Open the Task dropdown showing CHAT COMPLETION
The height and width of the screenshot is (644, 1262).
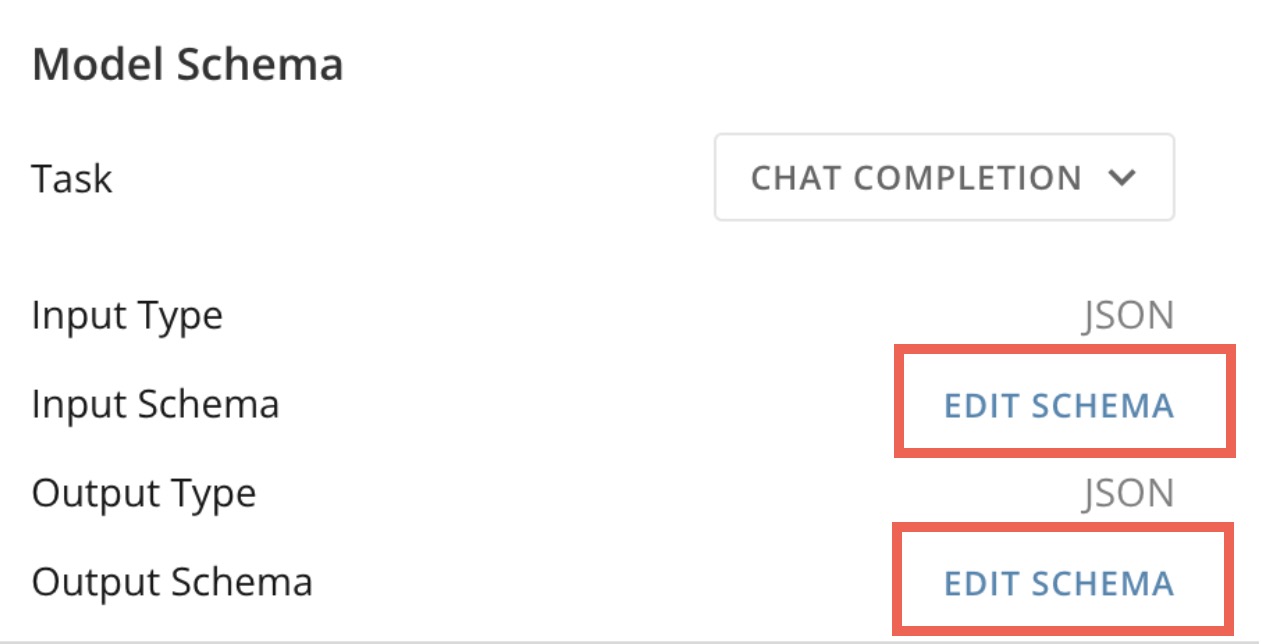click(x=944, y=178)
